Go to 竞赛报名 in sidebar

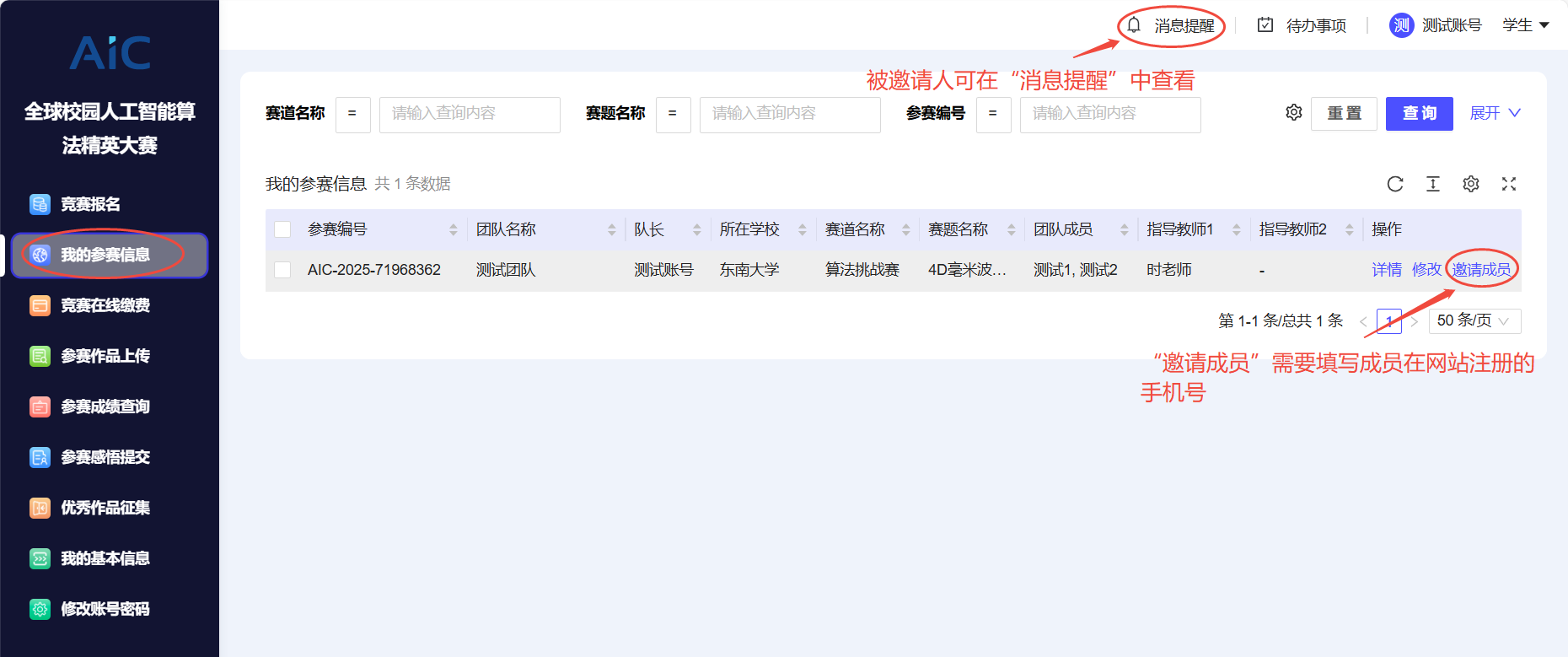click(90, 204)
